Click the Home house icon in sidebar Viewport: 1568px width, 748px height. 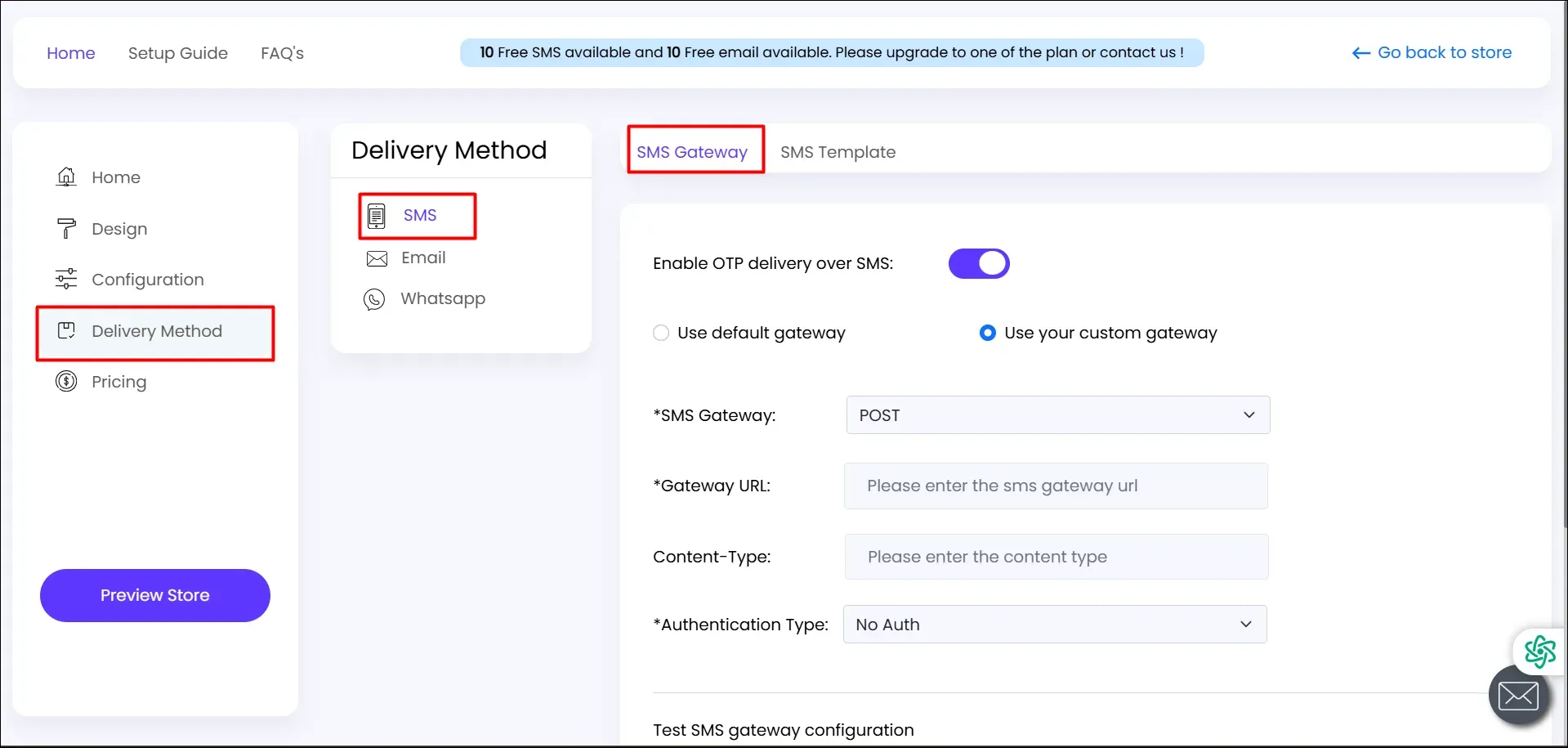pyautogui.click(x=66, y=177)
